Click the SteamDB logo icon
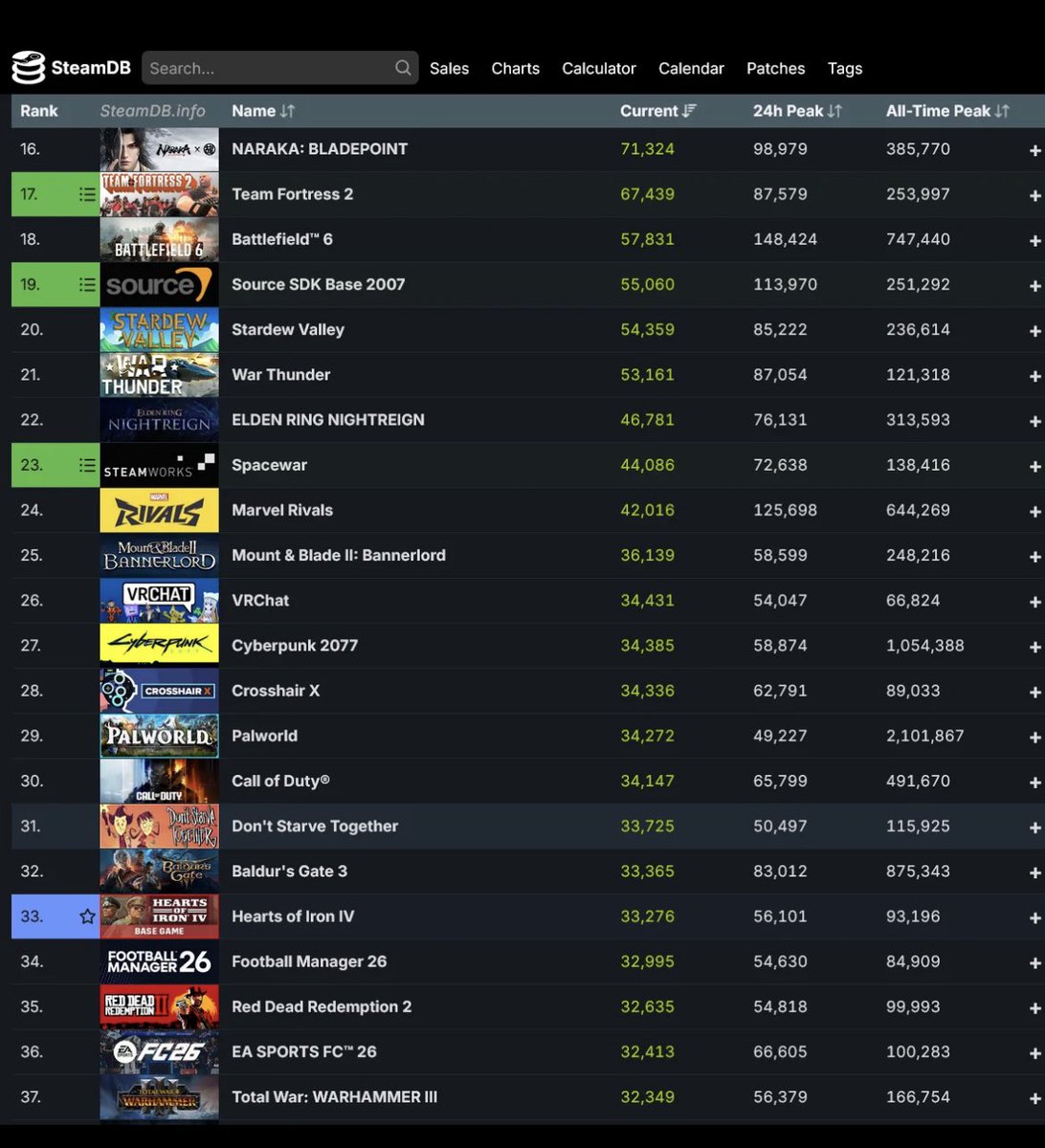 28,68
